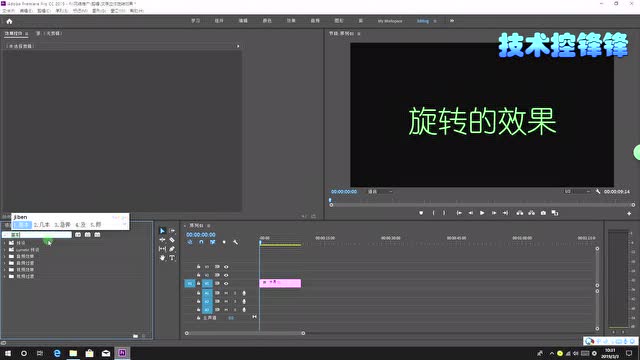Toggle lock on V3 track

pos(199,267)
